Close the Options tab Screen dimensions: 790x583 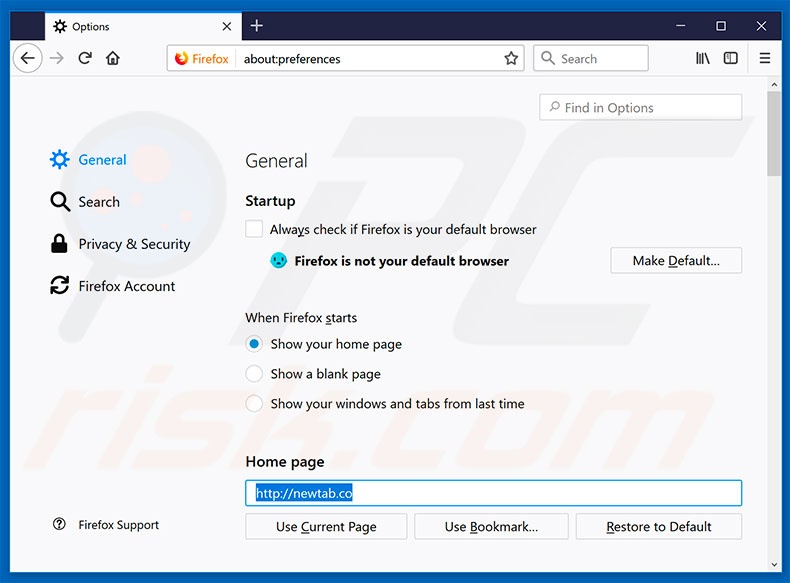pyautogui.click(x=227, y=26)
